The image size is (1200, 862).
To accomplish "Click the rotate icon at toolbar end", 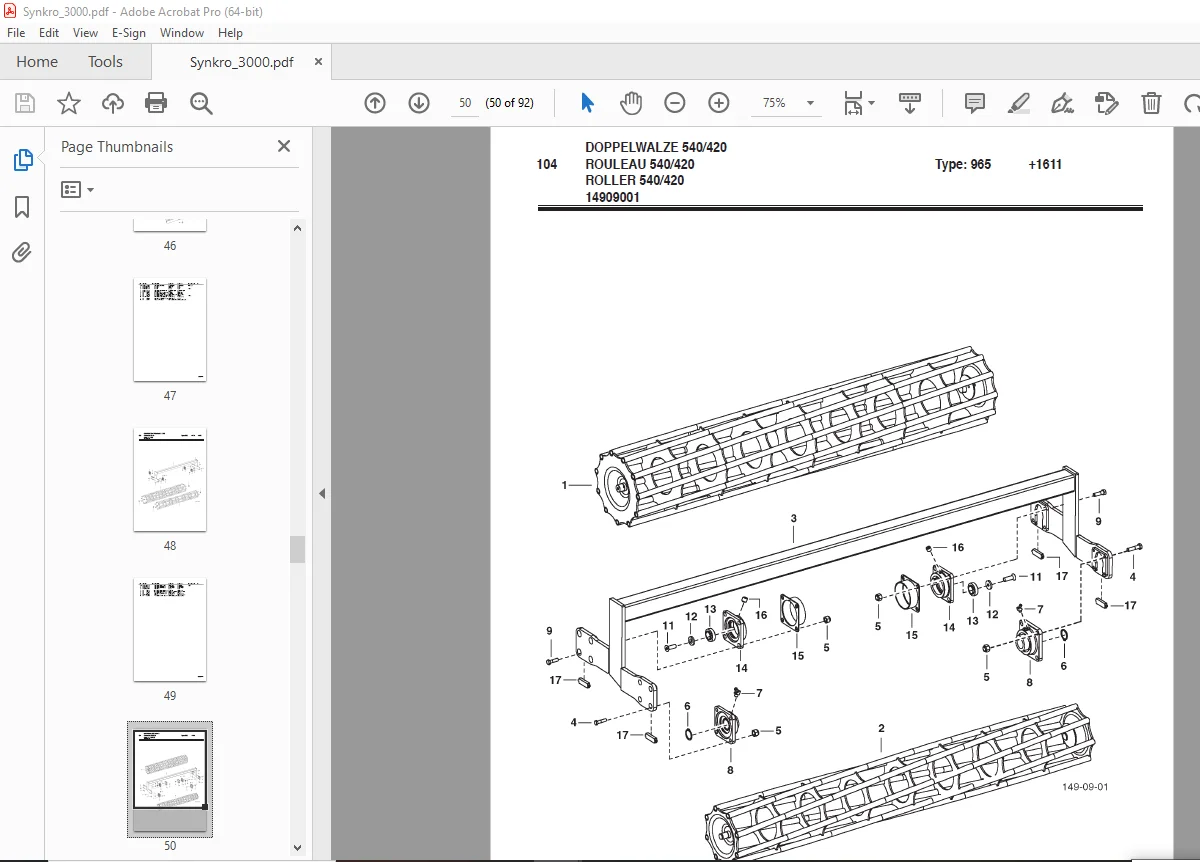I will (x=1191, y=103).
